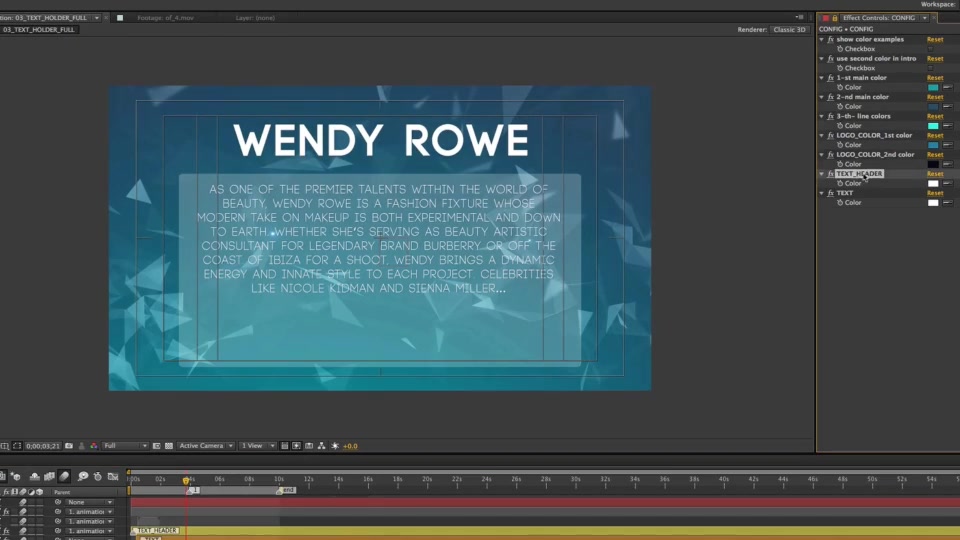
Task: Click the 0;00;03;21 timecode field
Action: 42,446
